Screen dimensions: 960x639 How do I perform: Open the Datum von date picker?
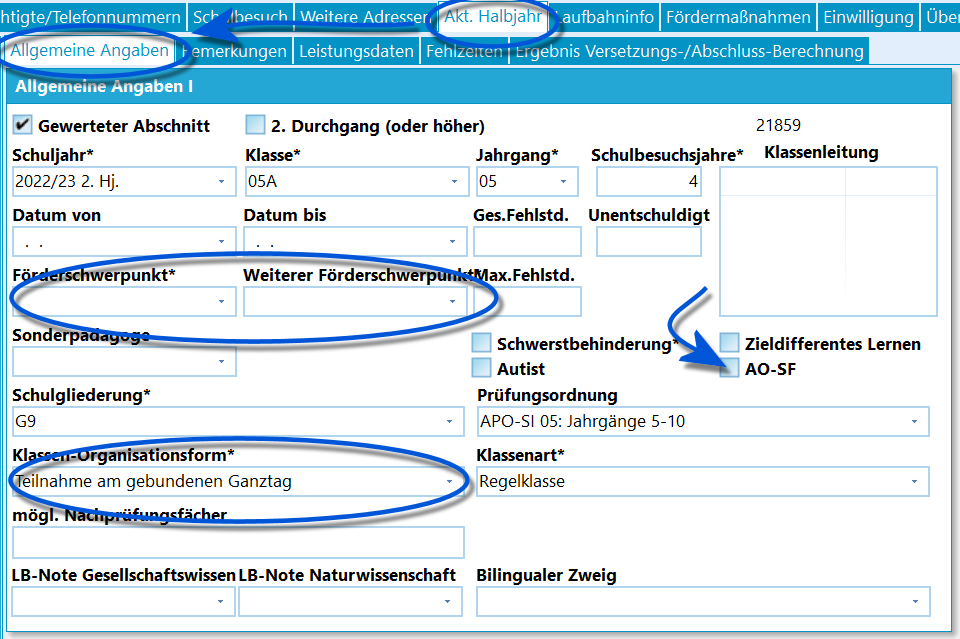[124, 242]
